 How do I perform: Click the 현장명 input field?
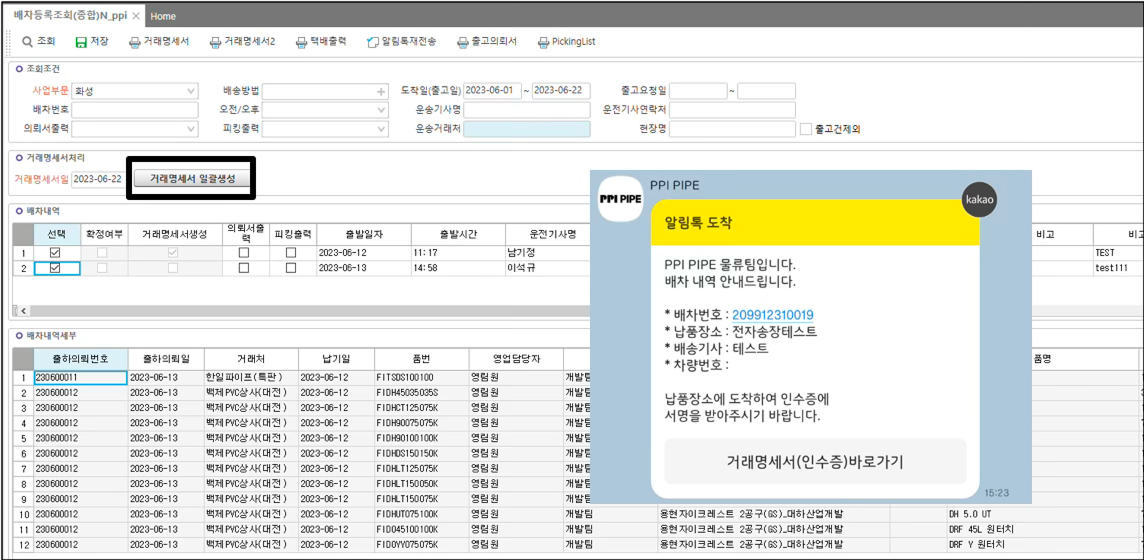(733, 128)
